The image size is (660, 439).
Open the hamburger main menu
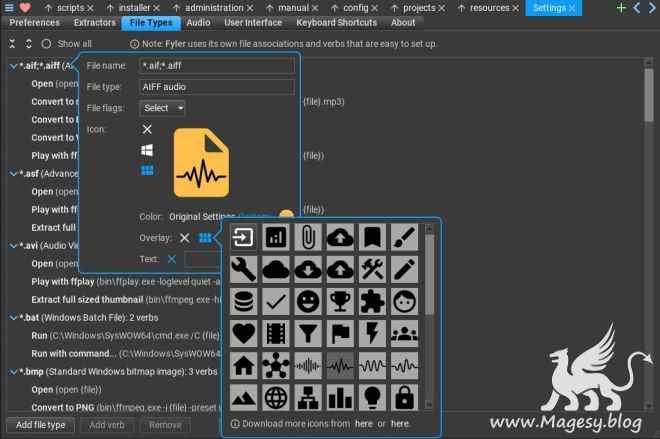9,8
